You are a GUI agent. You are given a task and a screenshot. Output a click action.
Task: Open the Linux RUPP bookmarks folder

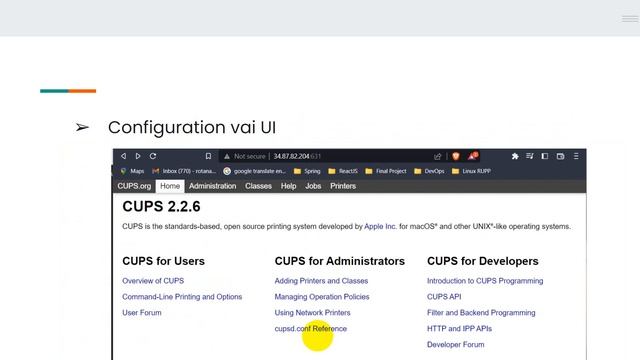click(x=471, y=171)
